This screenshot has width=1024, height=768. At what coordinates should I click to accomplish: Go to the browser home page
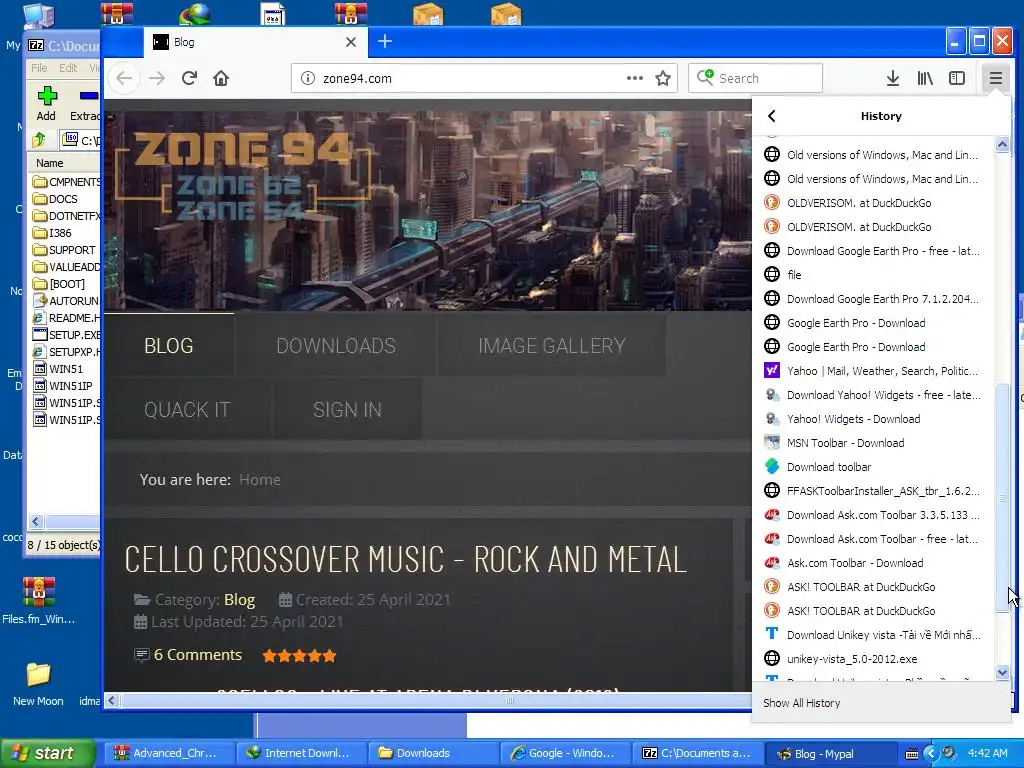221,78
